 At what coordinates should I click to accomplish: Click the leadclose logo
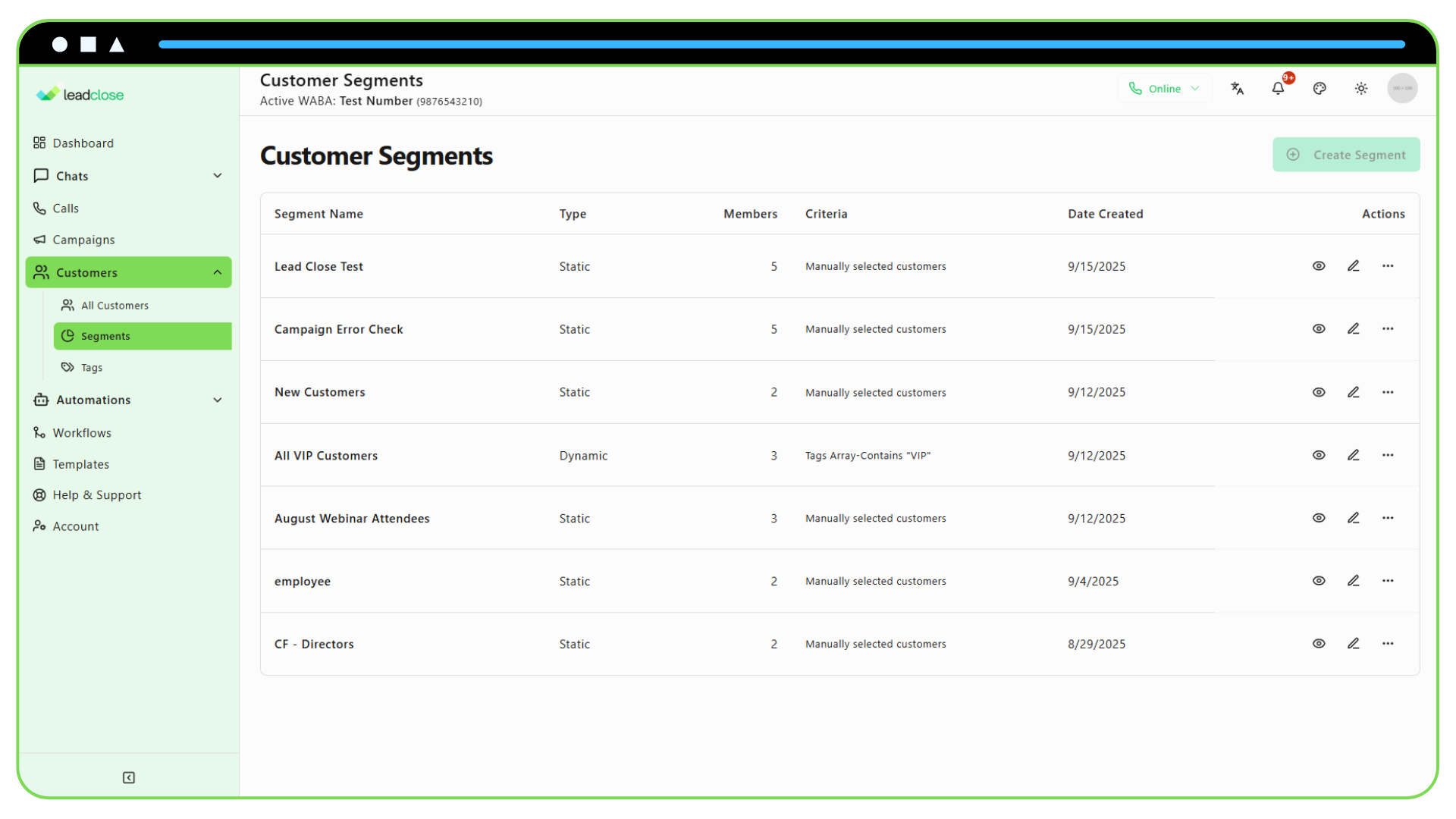click(79, 93)
